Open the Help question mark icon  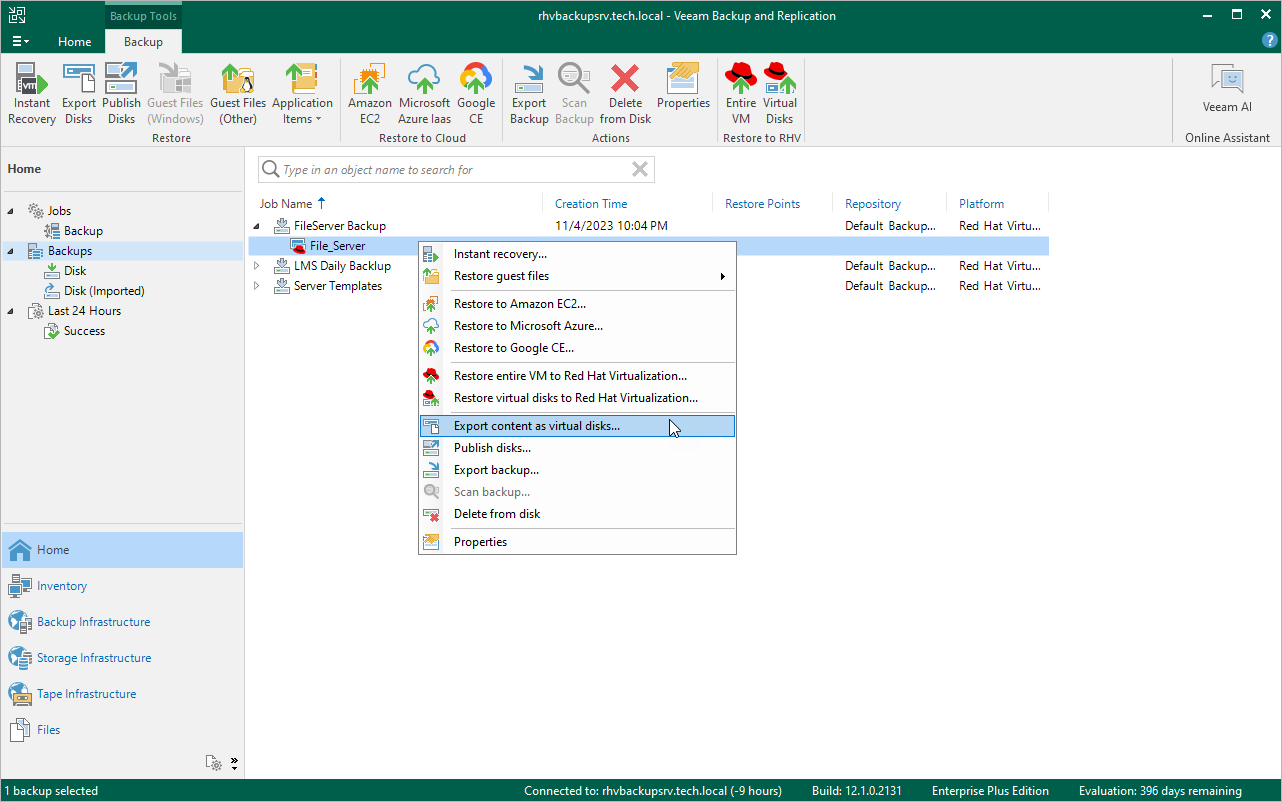point(1270,40)
